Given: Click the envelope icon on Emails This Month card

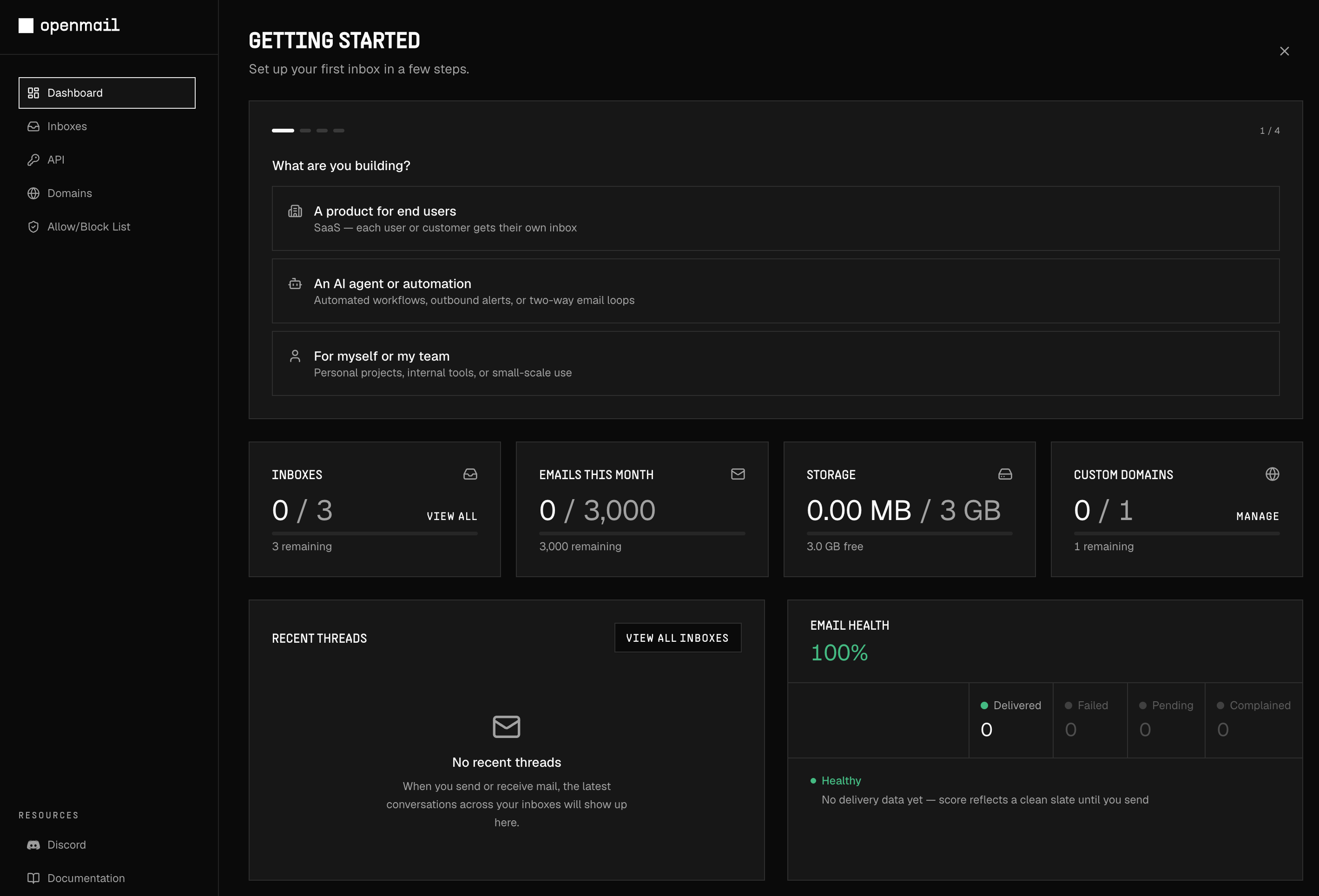Looking at the screenshot, I should [x=737, y=474].
